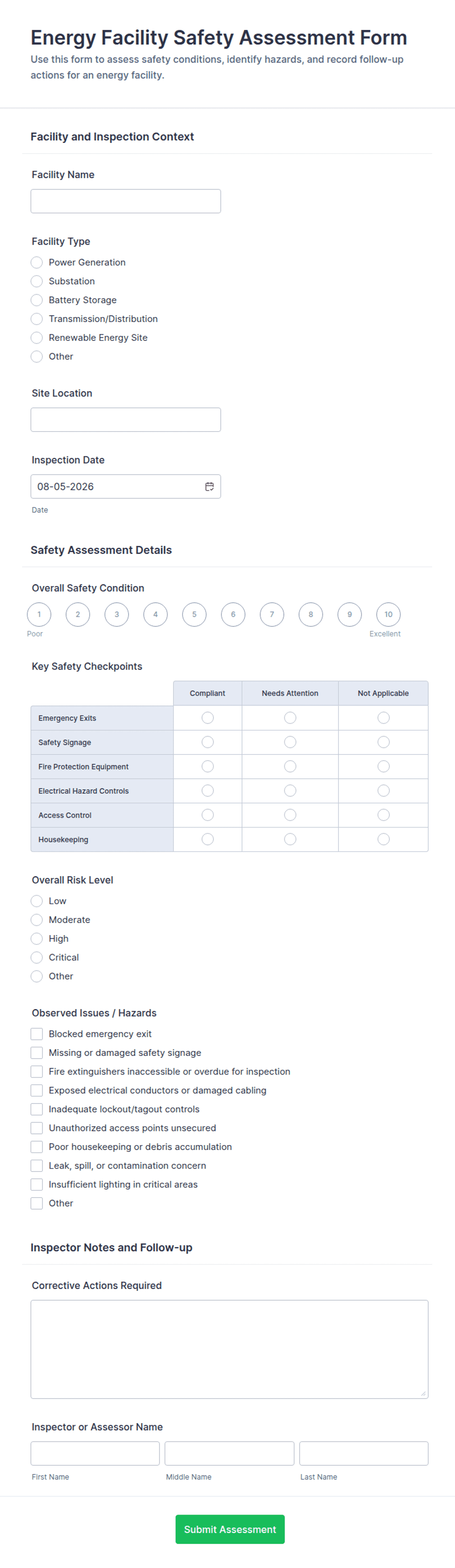Screen dimensions: 455x1568
Task: Click the Inspection Date field value
Action: (65, 486)
